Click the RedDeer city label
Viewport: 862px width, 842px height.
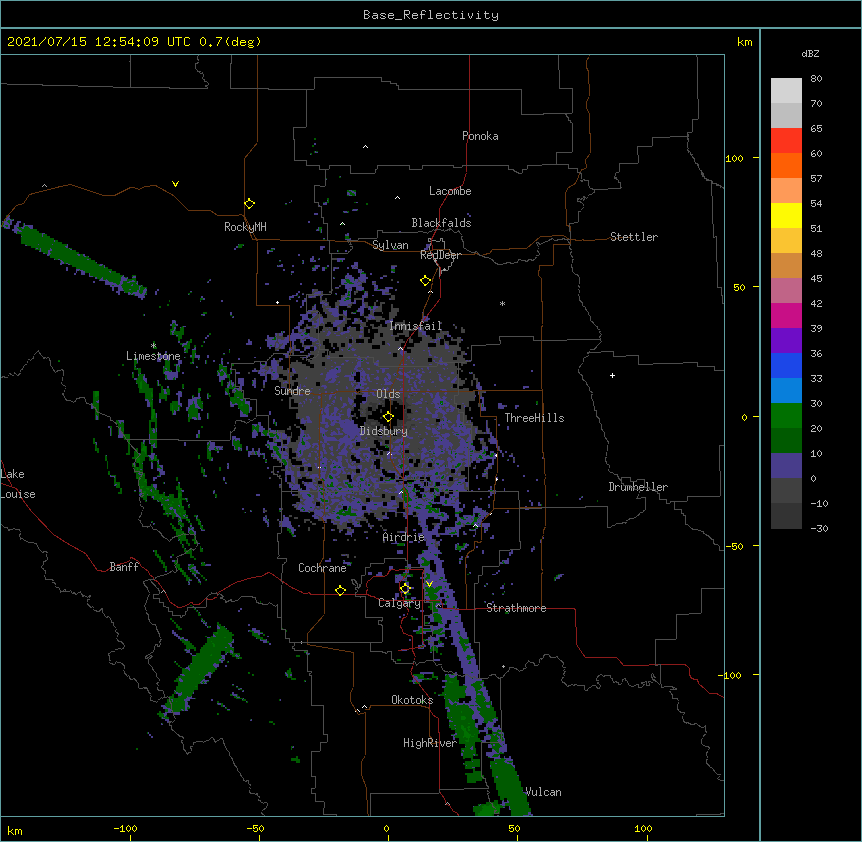[440, 255]
